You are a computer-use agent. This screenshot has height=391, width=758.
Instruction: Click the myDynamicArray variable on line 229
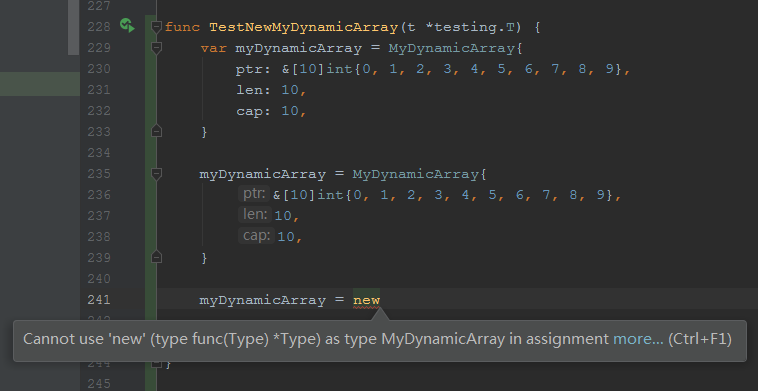298,48
